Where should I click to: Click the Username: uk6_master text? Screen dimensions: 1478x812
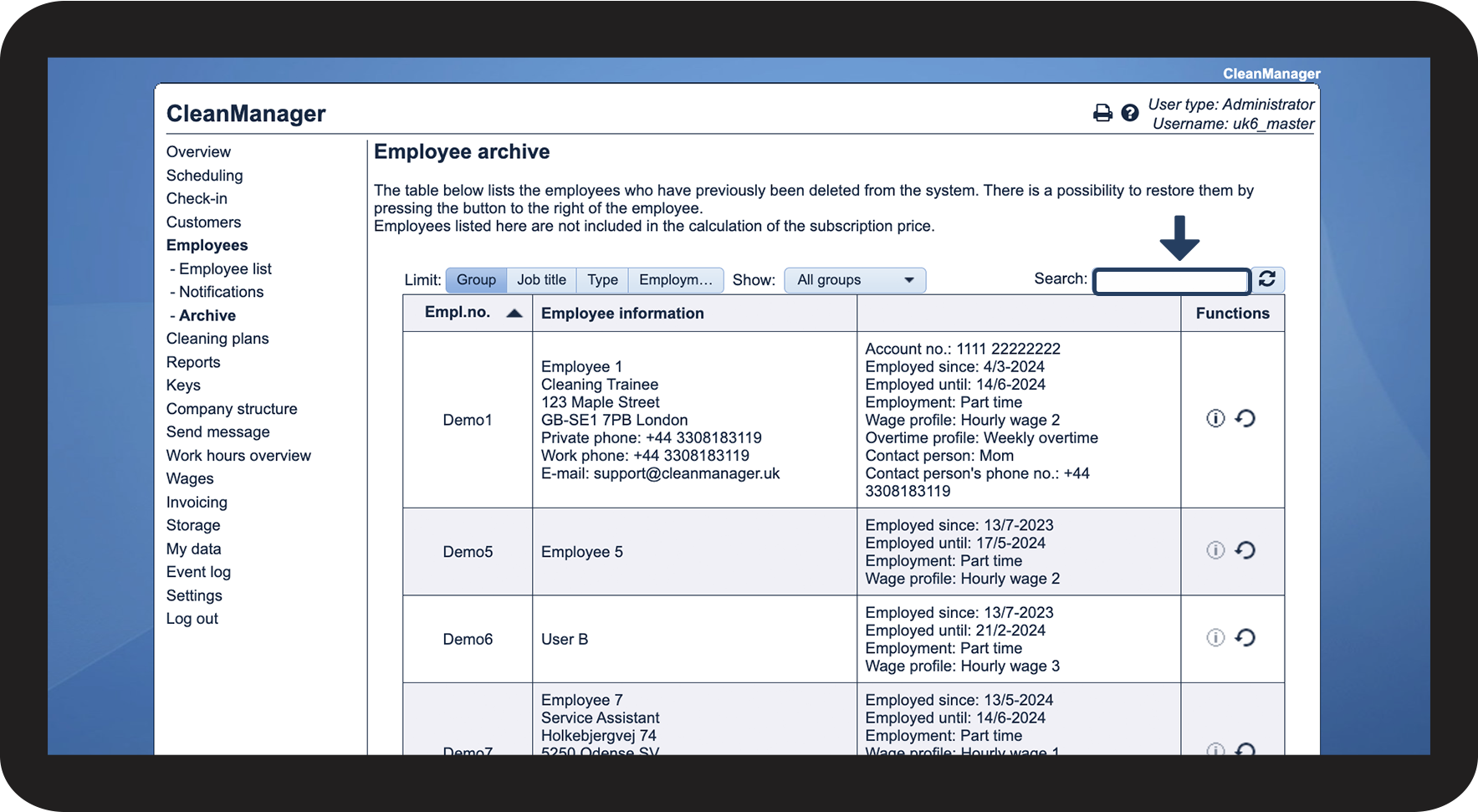click(1234, 124)
